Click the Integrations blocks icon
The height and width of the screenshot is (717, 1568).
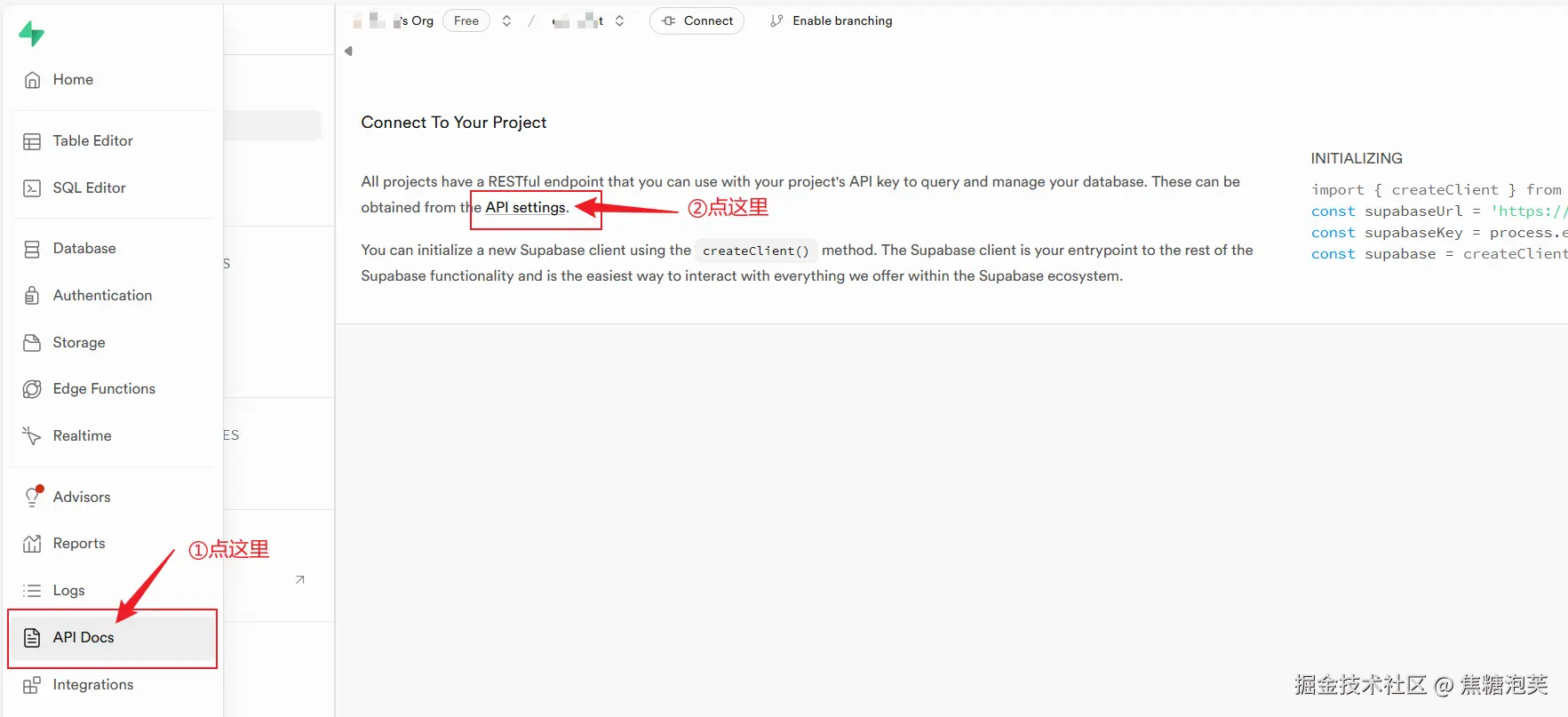(32, 685)
